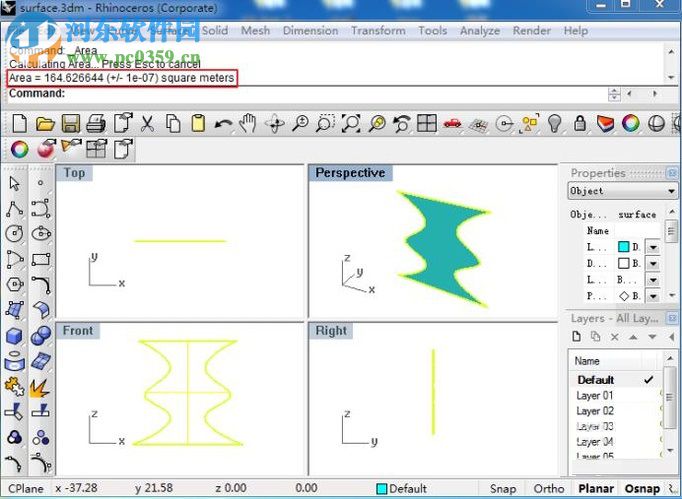This screenshot has height=499, width=682.
Task: Click the gear-shaped Join icon
Action: (14, 387)
